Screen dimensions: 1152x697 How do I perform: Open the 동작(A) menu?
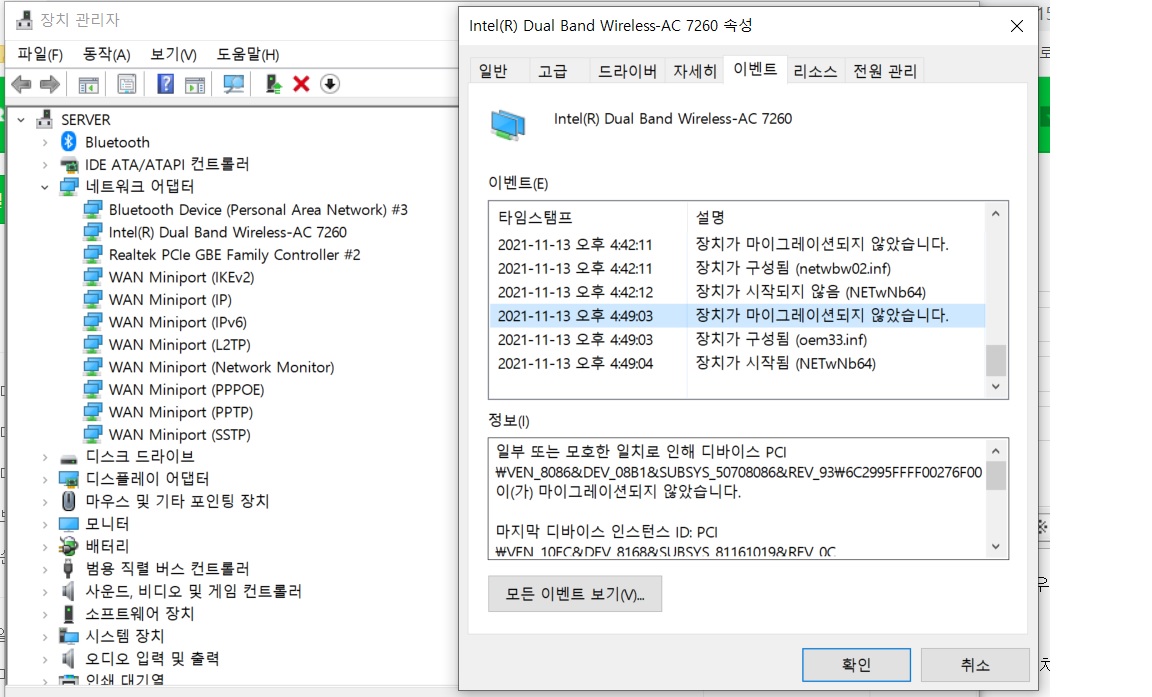pos(107,54)
